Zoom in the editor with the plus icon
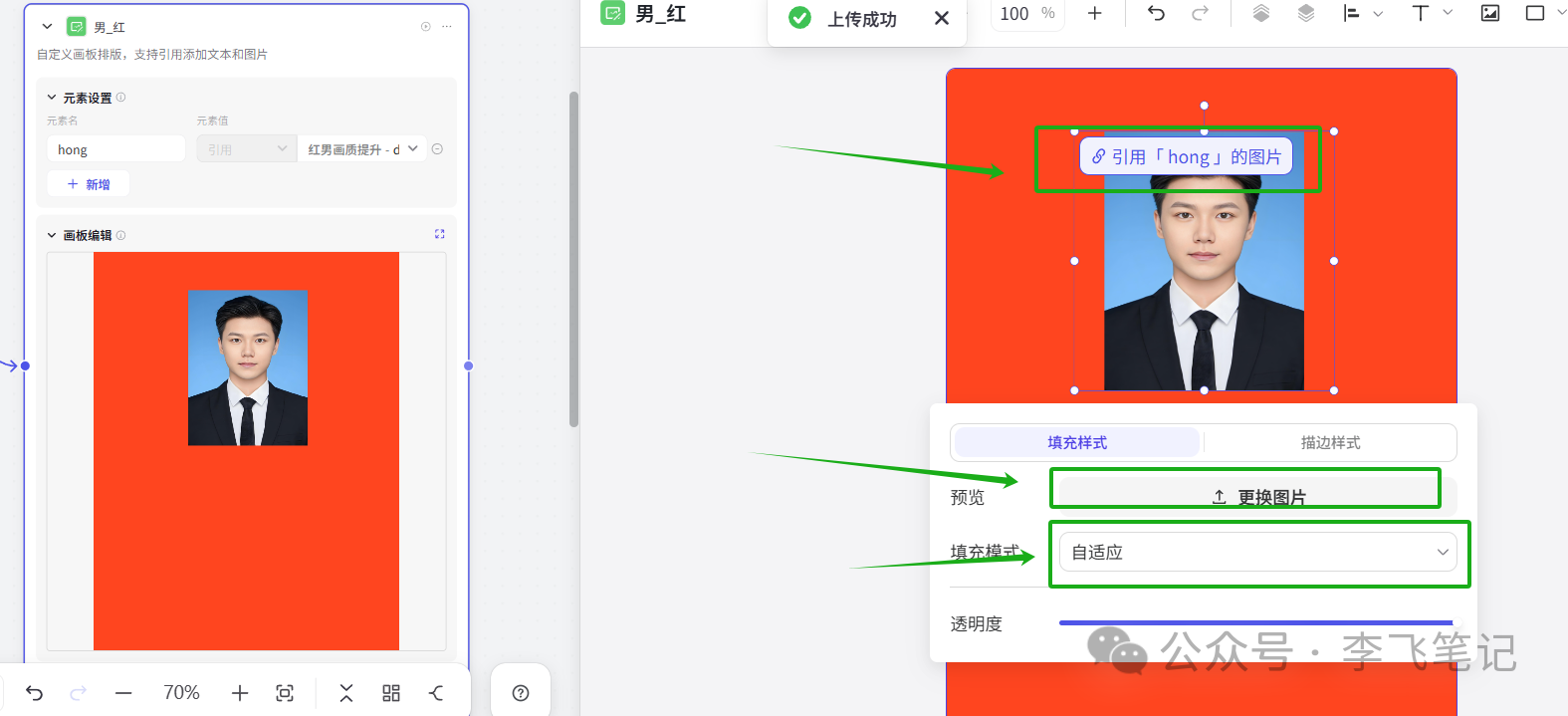Viewport: 1568px width, 716px height. 1095,13
